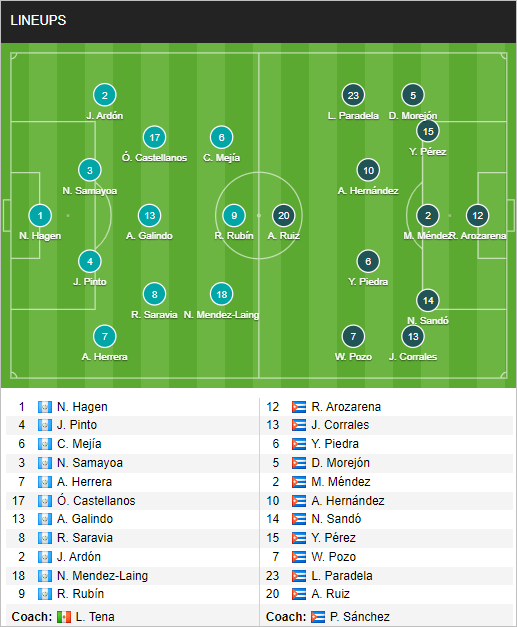Select L. Paradela's number 23 marker
Image resolution: width=517 pixels, height=627 pixels.
(353, 95)
